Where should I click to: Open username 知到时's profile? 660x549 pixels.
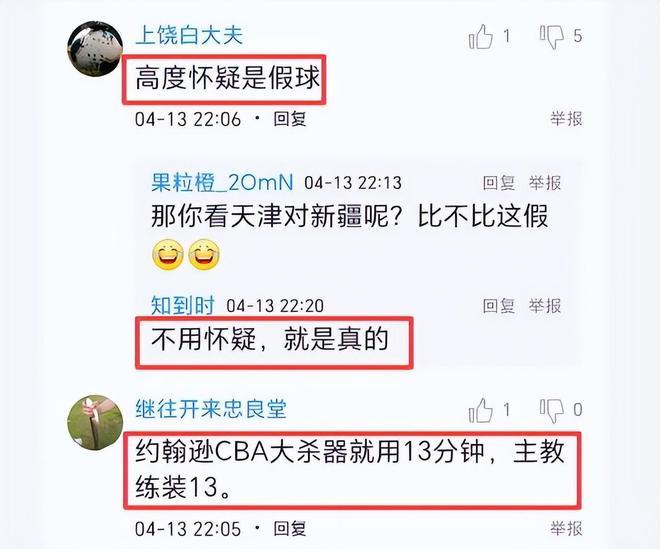click(x=183, y=305)
